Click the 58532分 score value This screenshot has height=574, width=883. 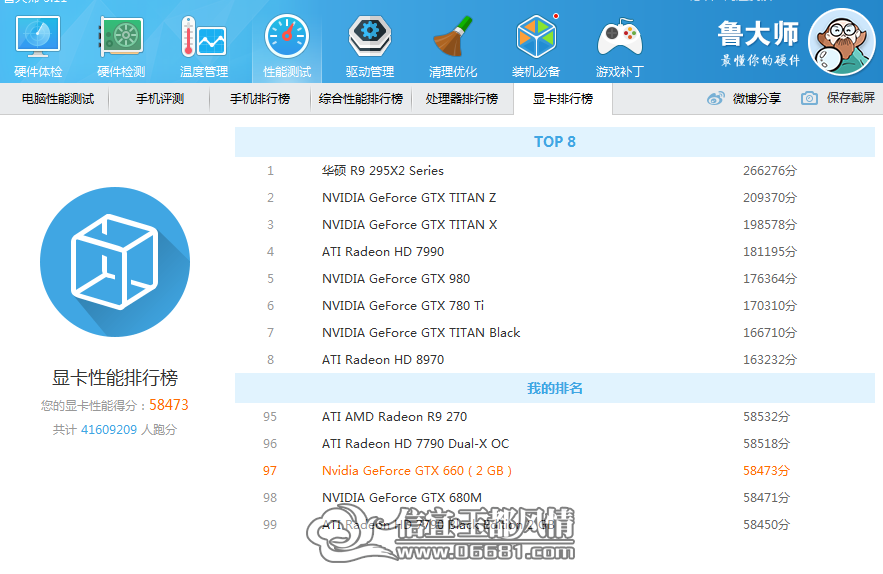(x=766, y=417)
